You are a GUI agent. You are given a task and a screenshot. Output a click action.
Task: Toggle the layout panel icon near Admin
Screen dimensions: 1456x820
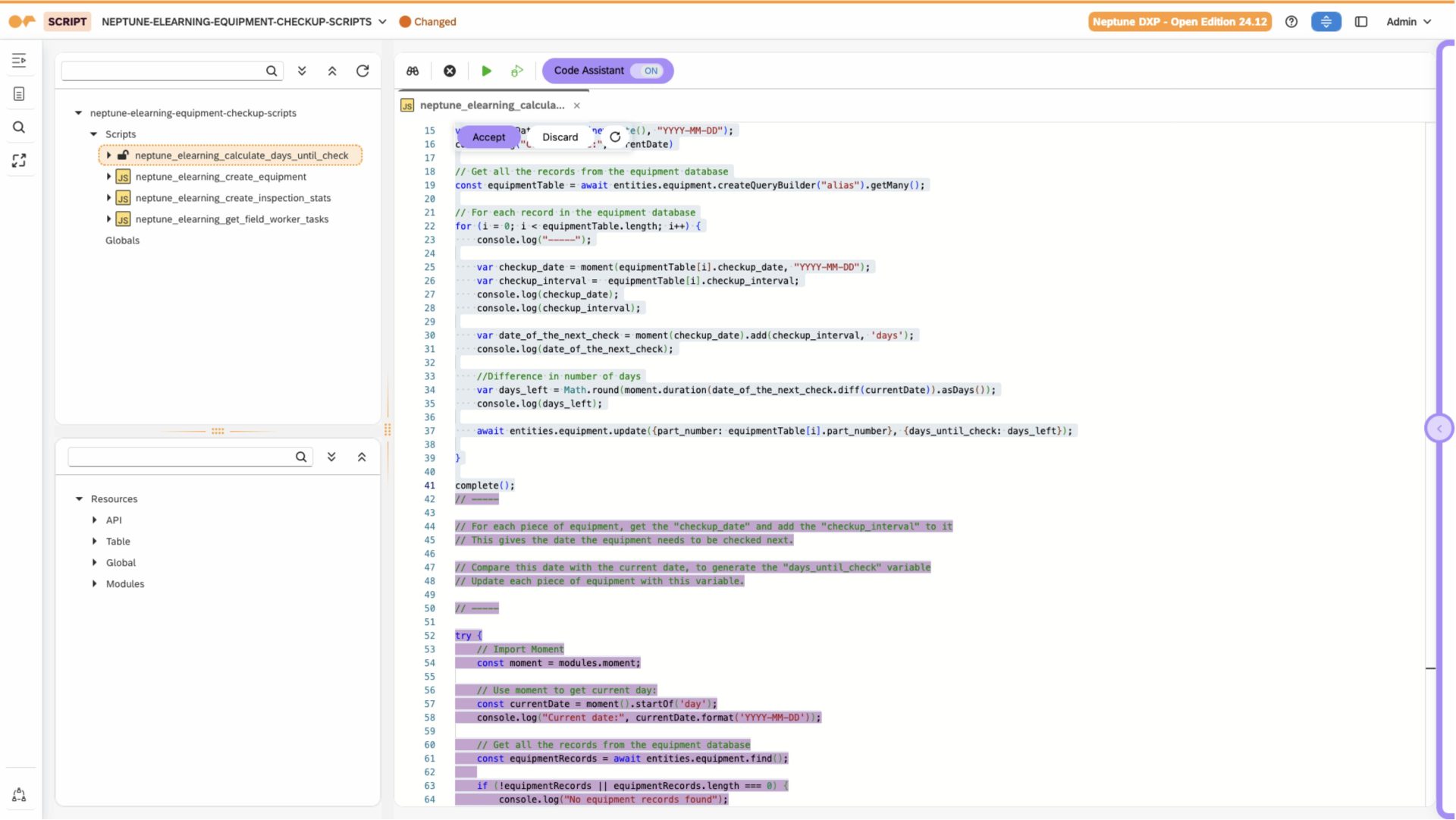point(1361,22)
